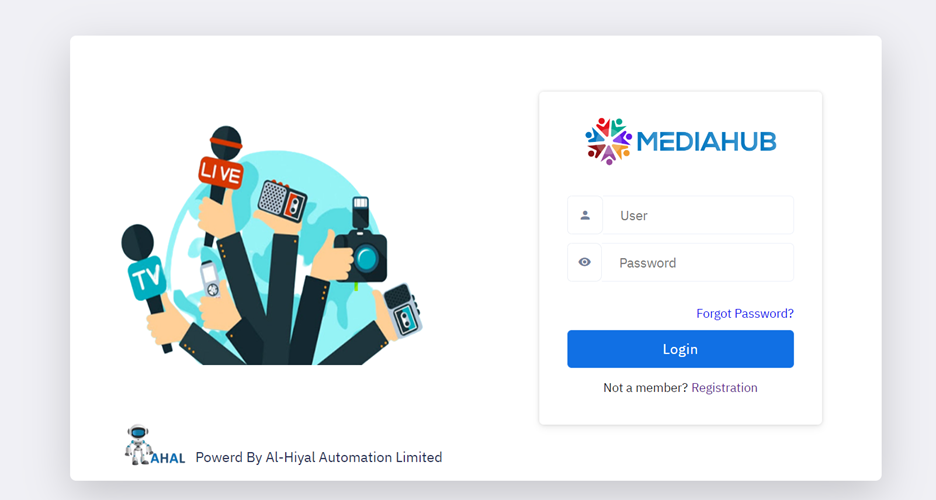
Task: Focus the User input field
Action: point(698,215)
